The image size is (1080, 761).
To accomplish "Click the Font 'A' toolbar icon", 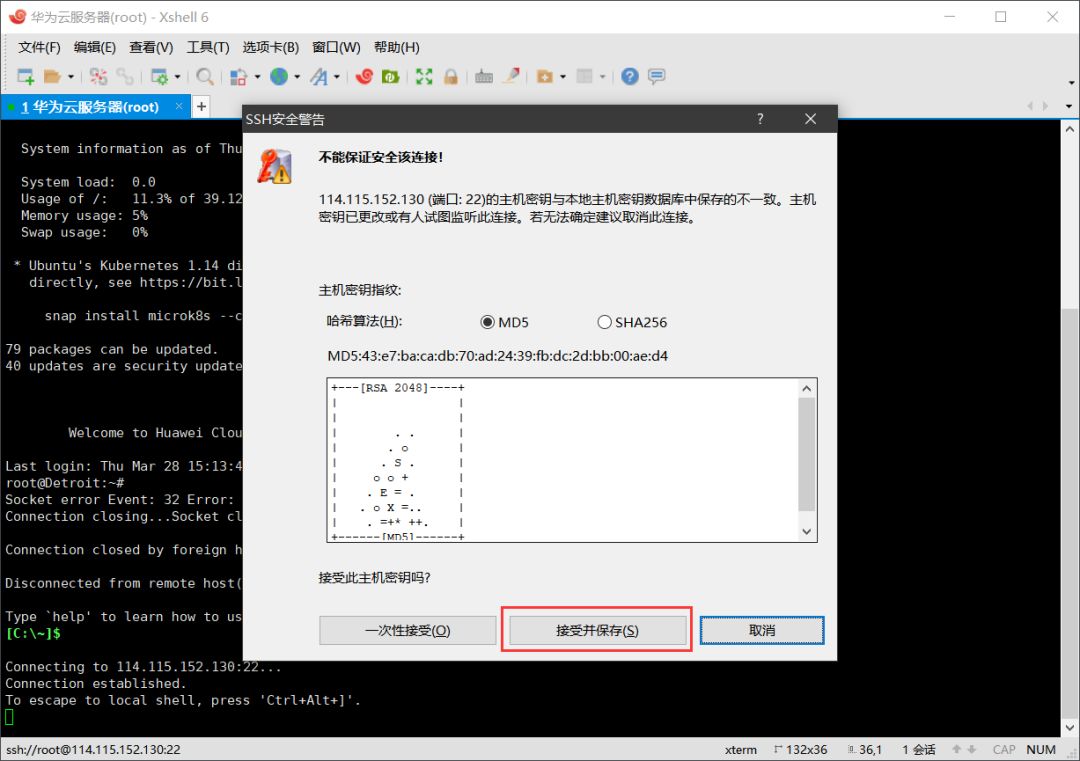I will 319,76.
